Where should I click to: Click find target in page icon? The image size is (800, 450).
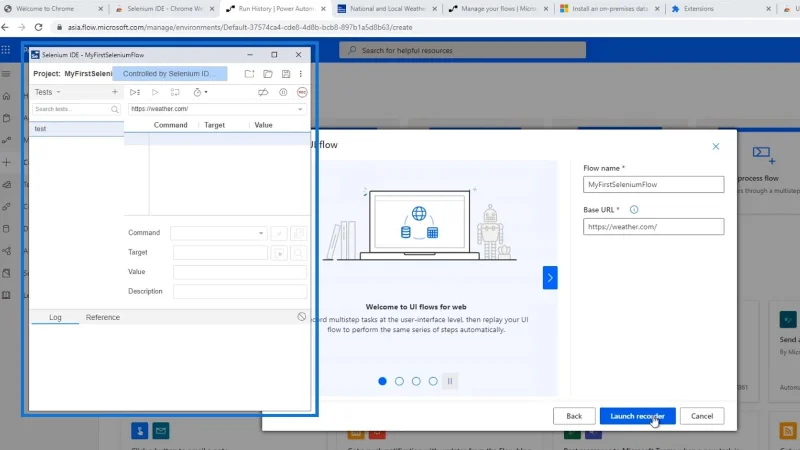coord(298,253)
